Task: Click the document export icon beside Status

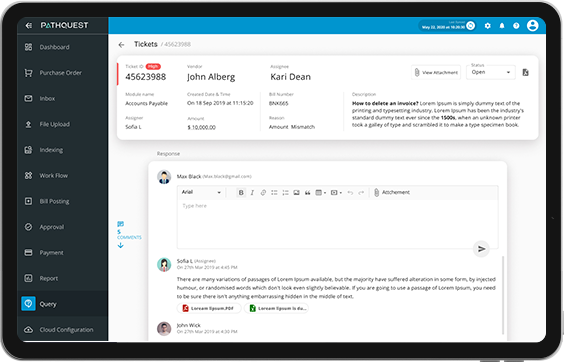Action: [526, 72]
